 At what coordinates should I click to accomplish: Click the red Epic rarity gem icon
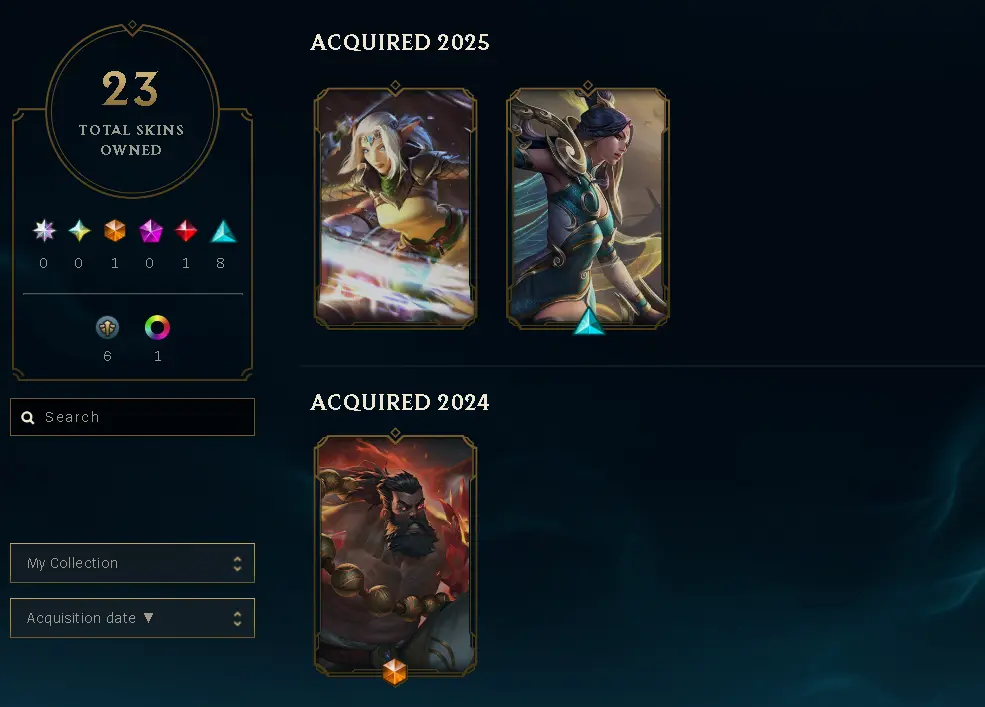point(186,231)
